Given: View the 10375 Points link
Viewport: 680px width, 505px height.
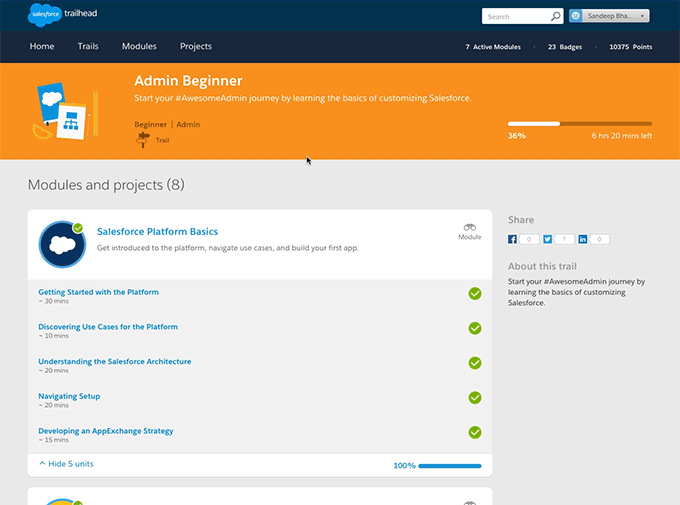Looking at the screenshot, I should coord(631,47).
